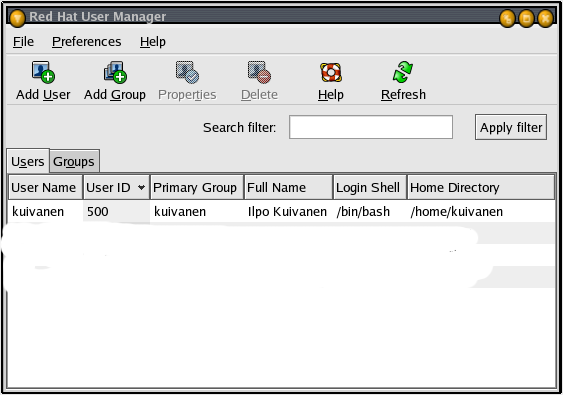563x395 pixels.
Task: Click the Add Group icon
Action: 115,72
